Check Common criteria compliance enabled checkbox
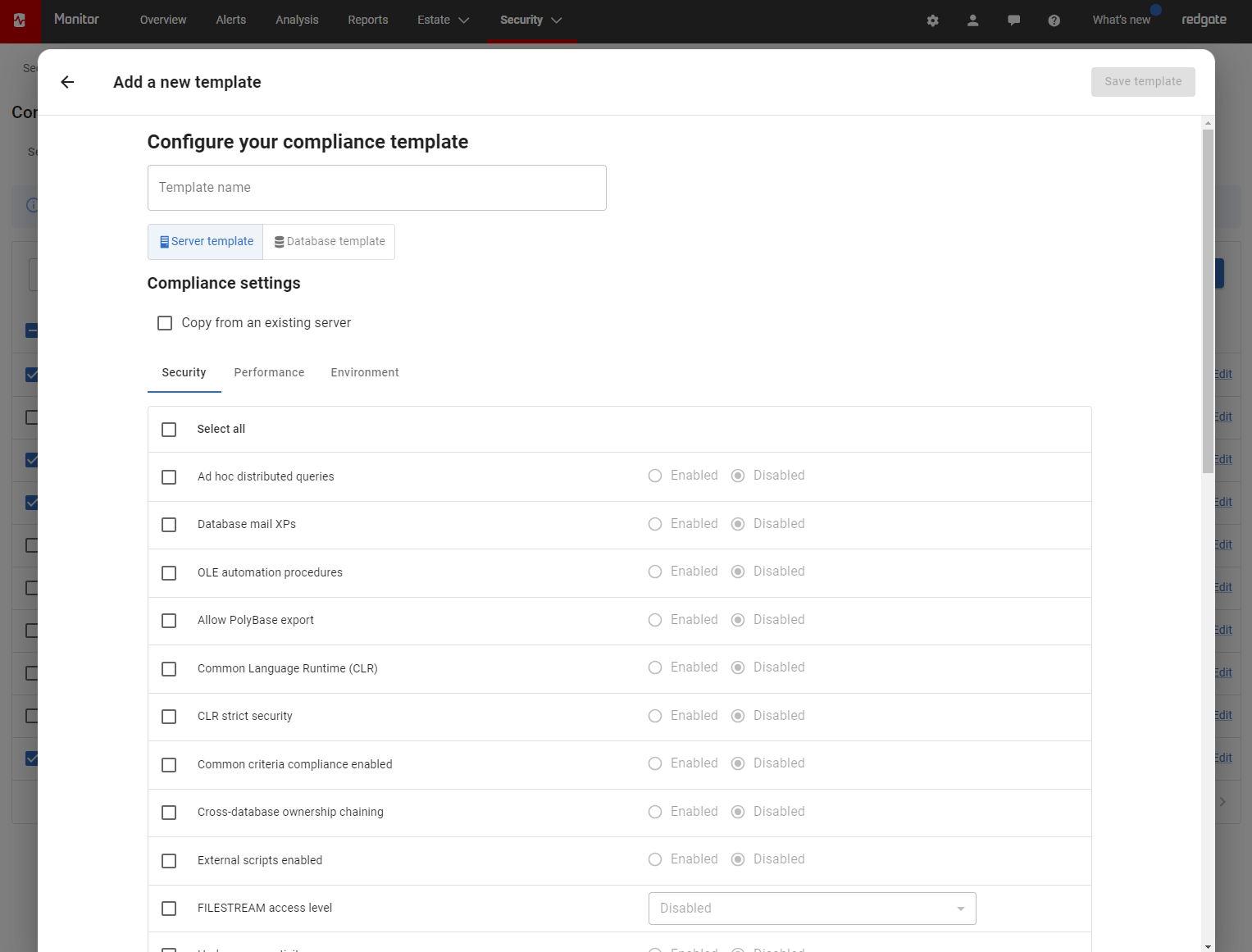 [169, 765]
